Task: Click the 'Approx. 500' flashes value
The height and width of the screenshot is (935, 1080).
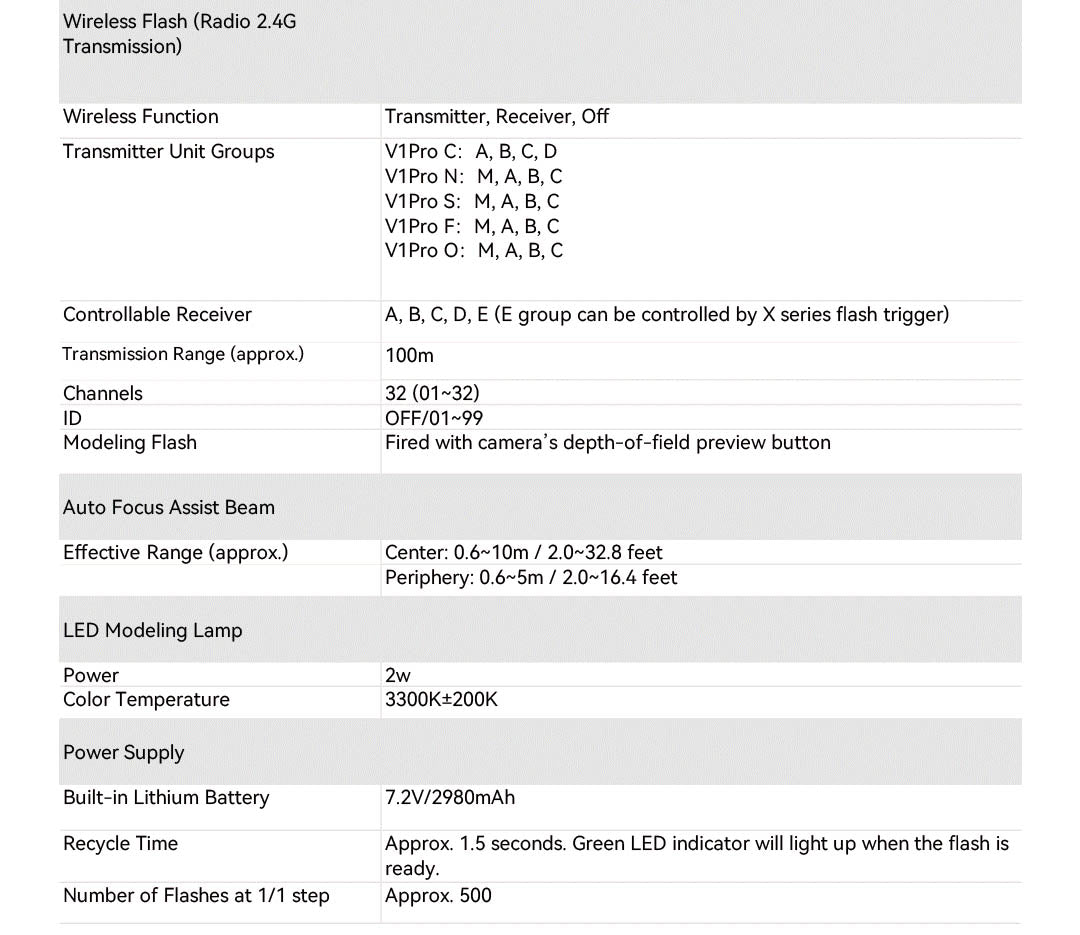Action: click(x=438, y=896)
